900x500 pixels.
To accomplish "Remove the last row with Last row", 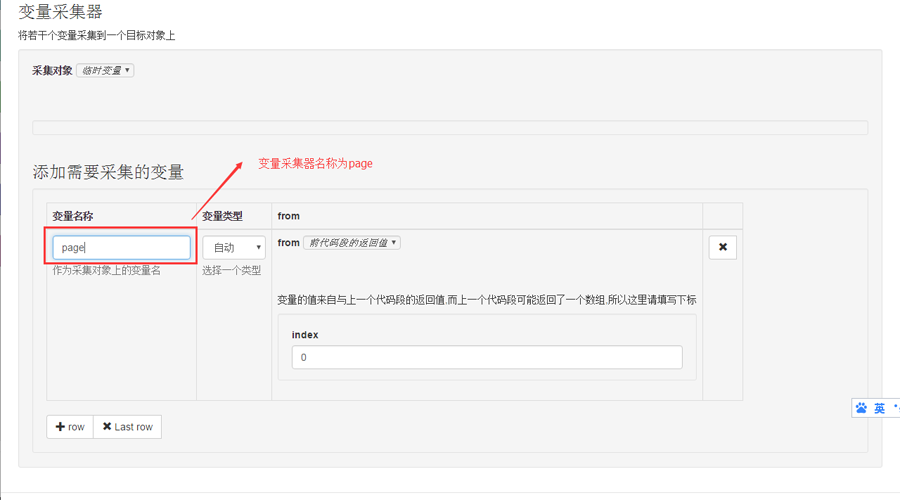I will [127, 427].
